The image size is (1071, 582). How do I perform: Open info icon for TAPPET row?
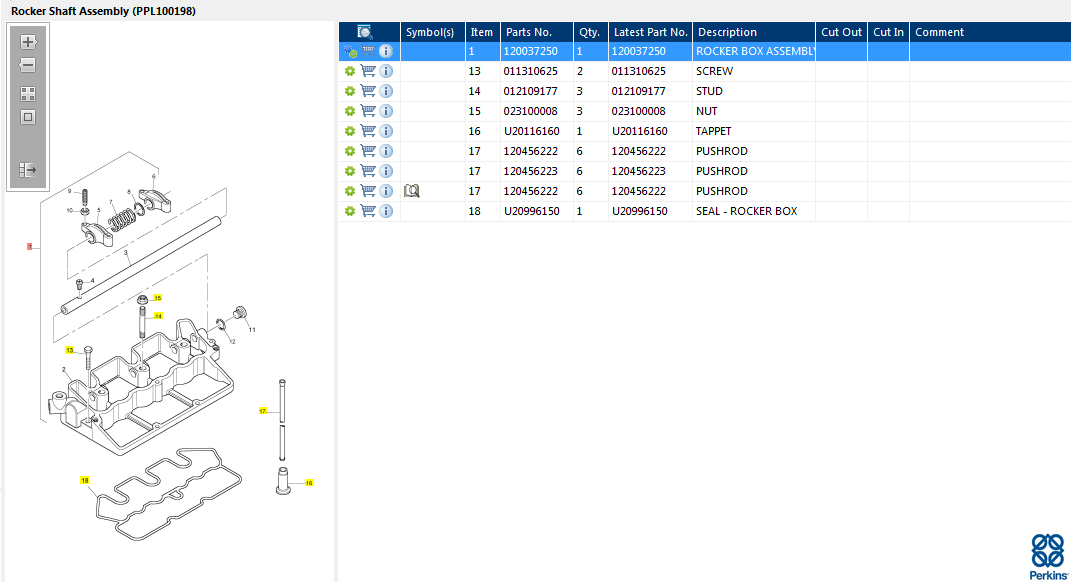(x=386, y=131)
